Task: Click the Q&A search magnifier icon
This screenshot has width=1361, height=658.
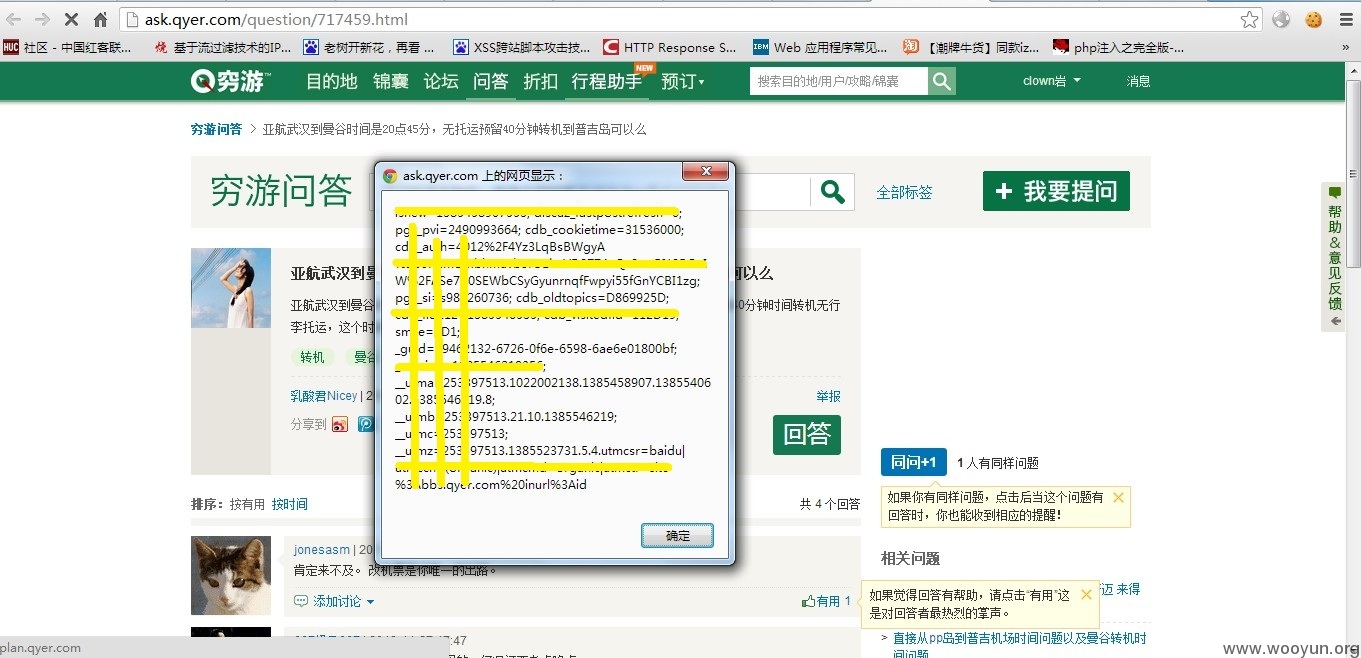Action: [x=832, y=191]
